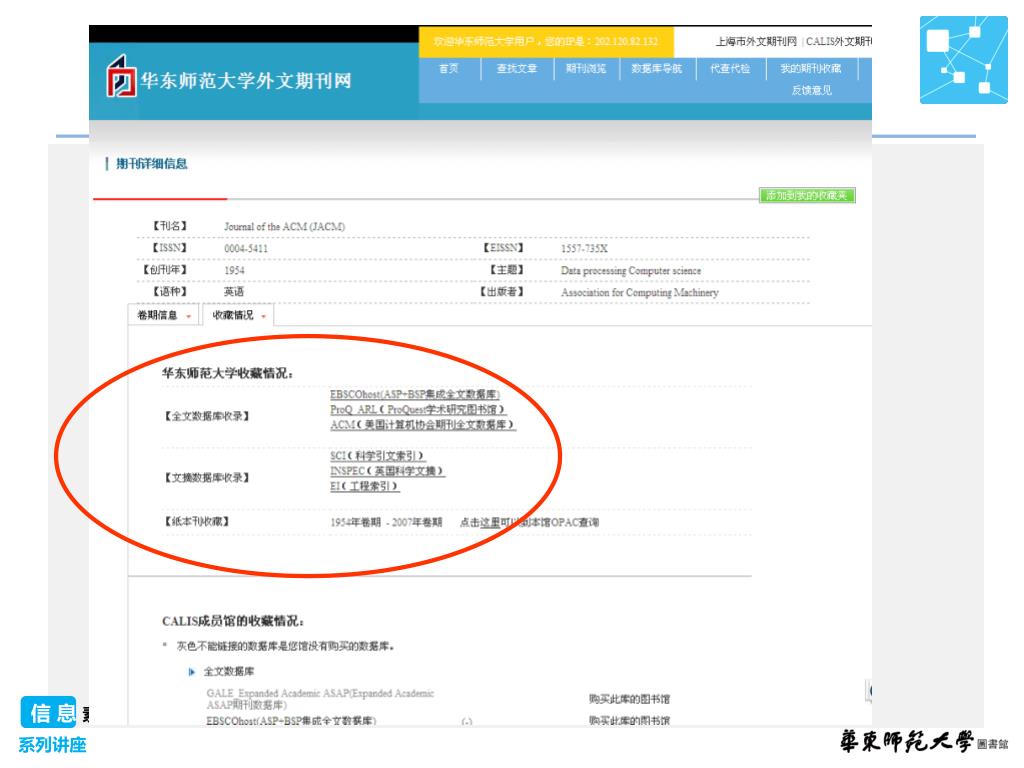Open ProQ_ARL ProQuest research library link
Viewport: 1024px width, 768px height.
[x=418, y=409]
